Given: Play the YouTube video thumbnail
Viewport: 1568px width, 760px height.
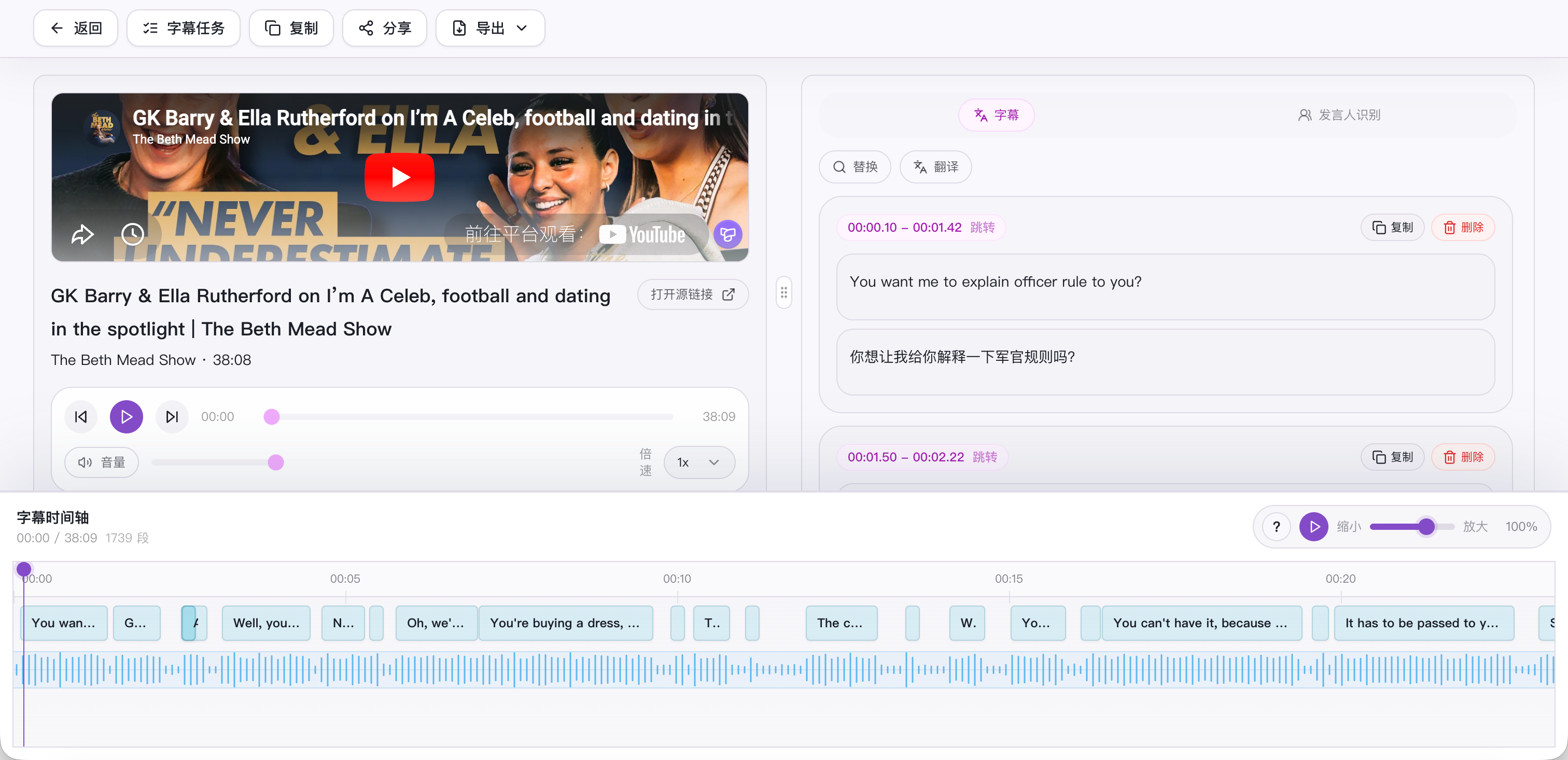Looking at the screenshot, I should (399, 177).
